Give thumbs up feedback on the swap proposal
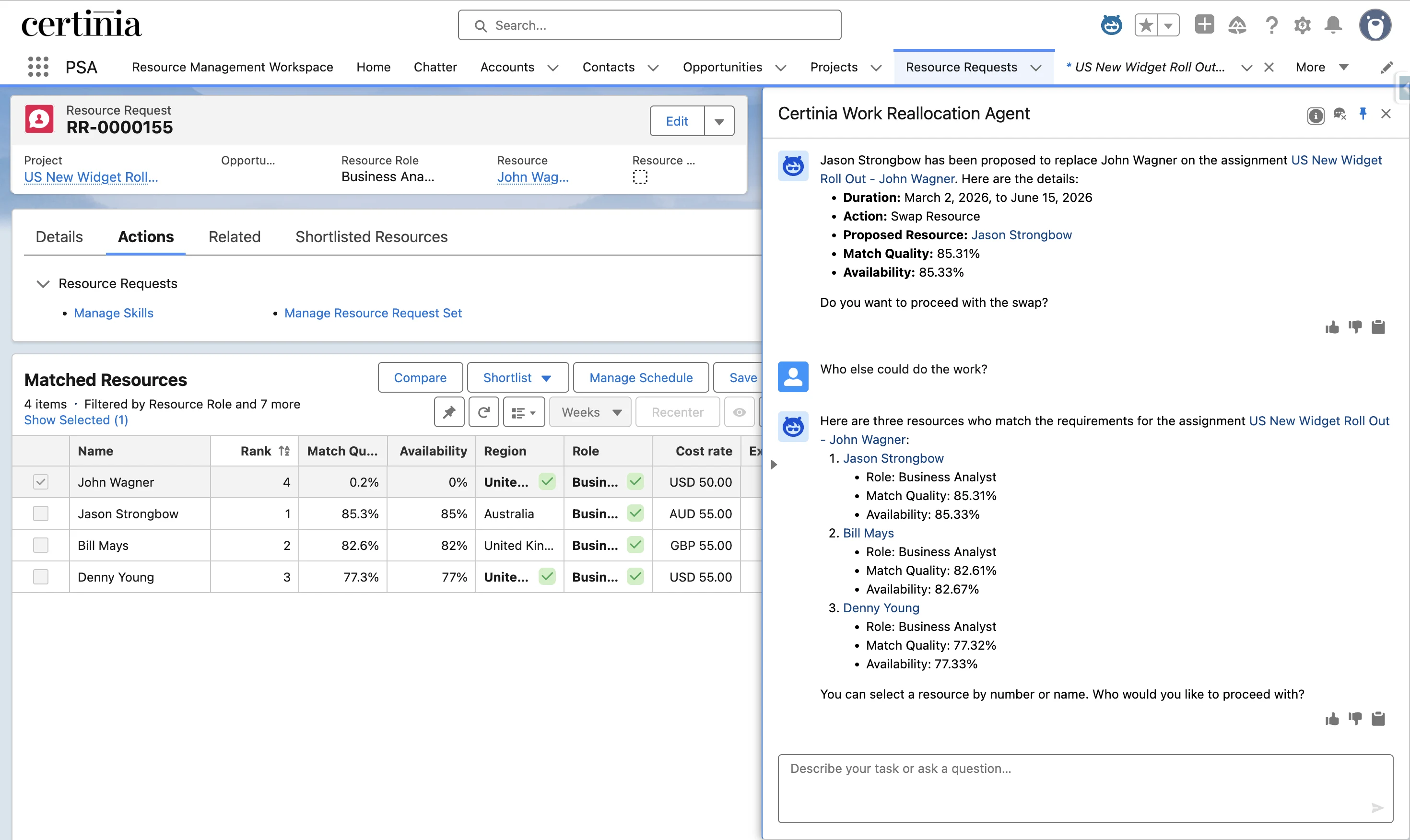 pyautogui.click(x=1332, y=327)
